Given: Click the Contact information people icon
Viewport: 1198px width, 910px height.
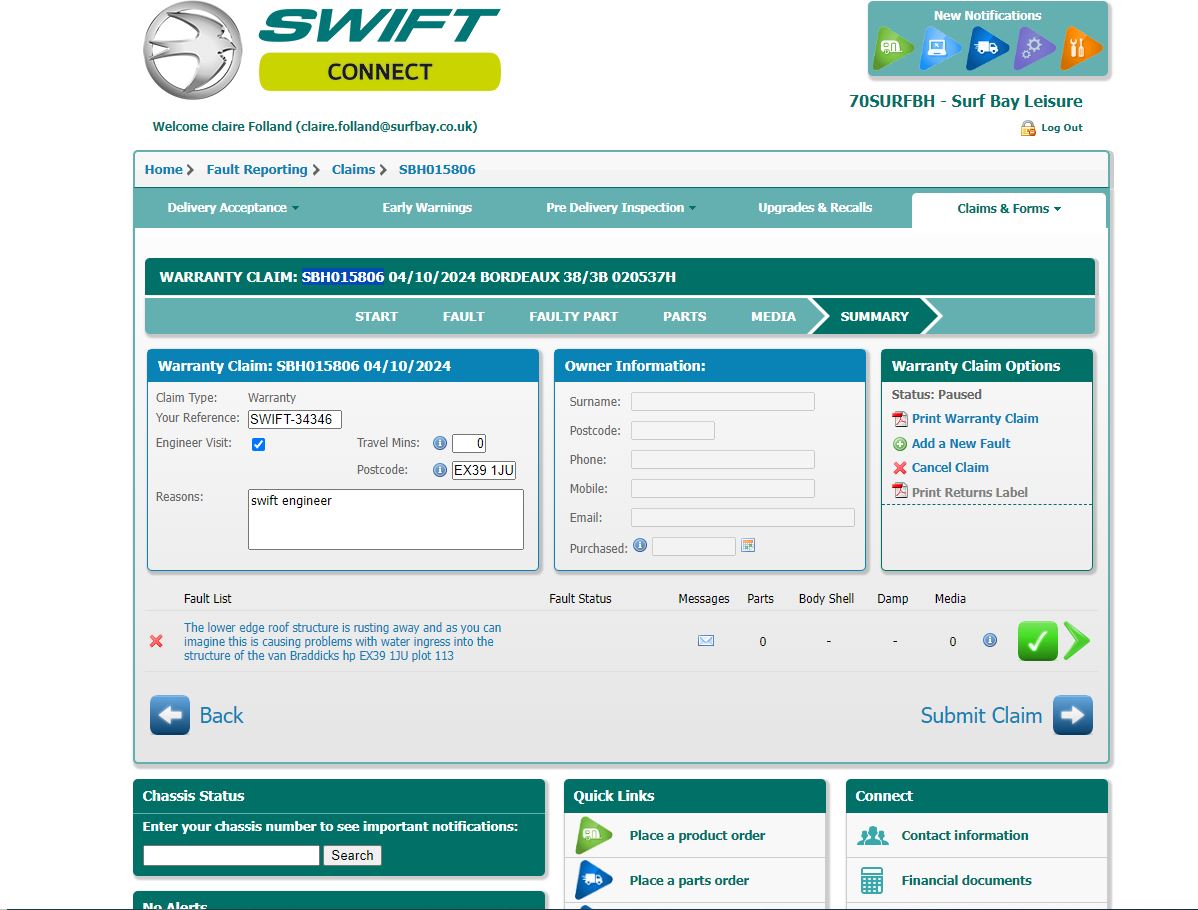Looking at the screenshot, I should point(873,836).
